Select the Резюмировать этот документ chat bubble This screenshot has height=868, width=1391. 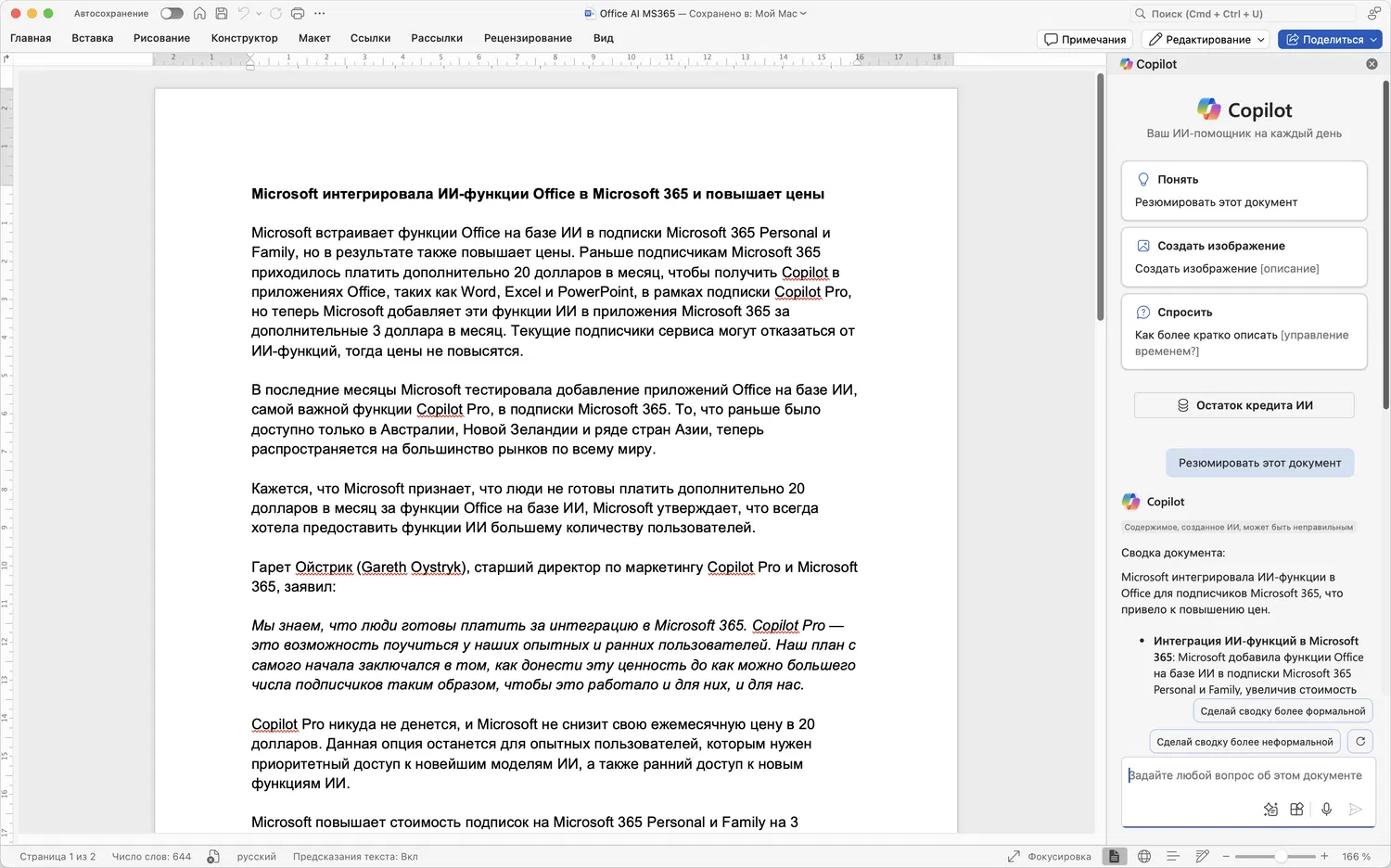point(1259,463)
